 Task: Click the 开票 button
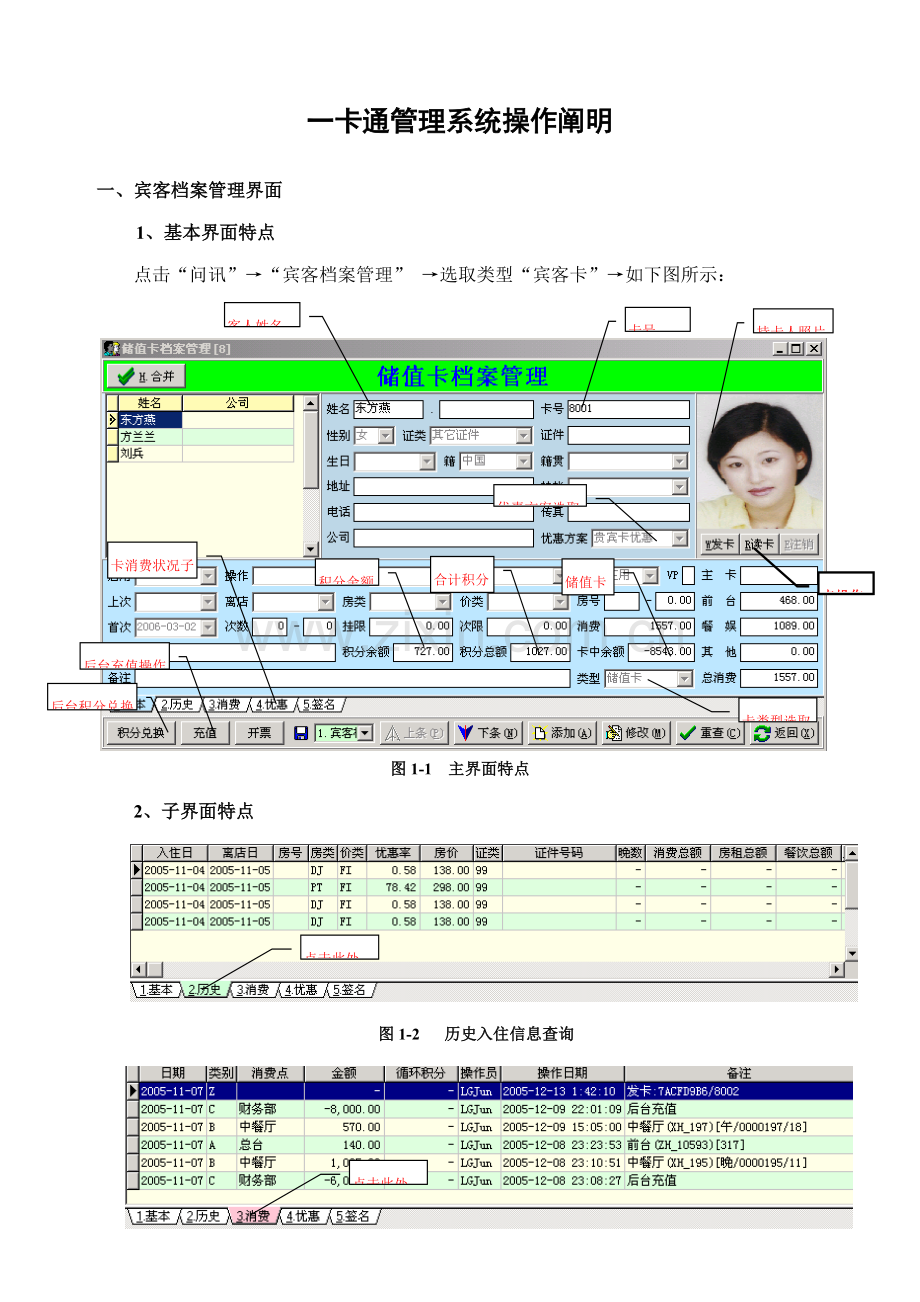click(x=259, y=733)
